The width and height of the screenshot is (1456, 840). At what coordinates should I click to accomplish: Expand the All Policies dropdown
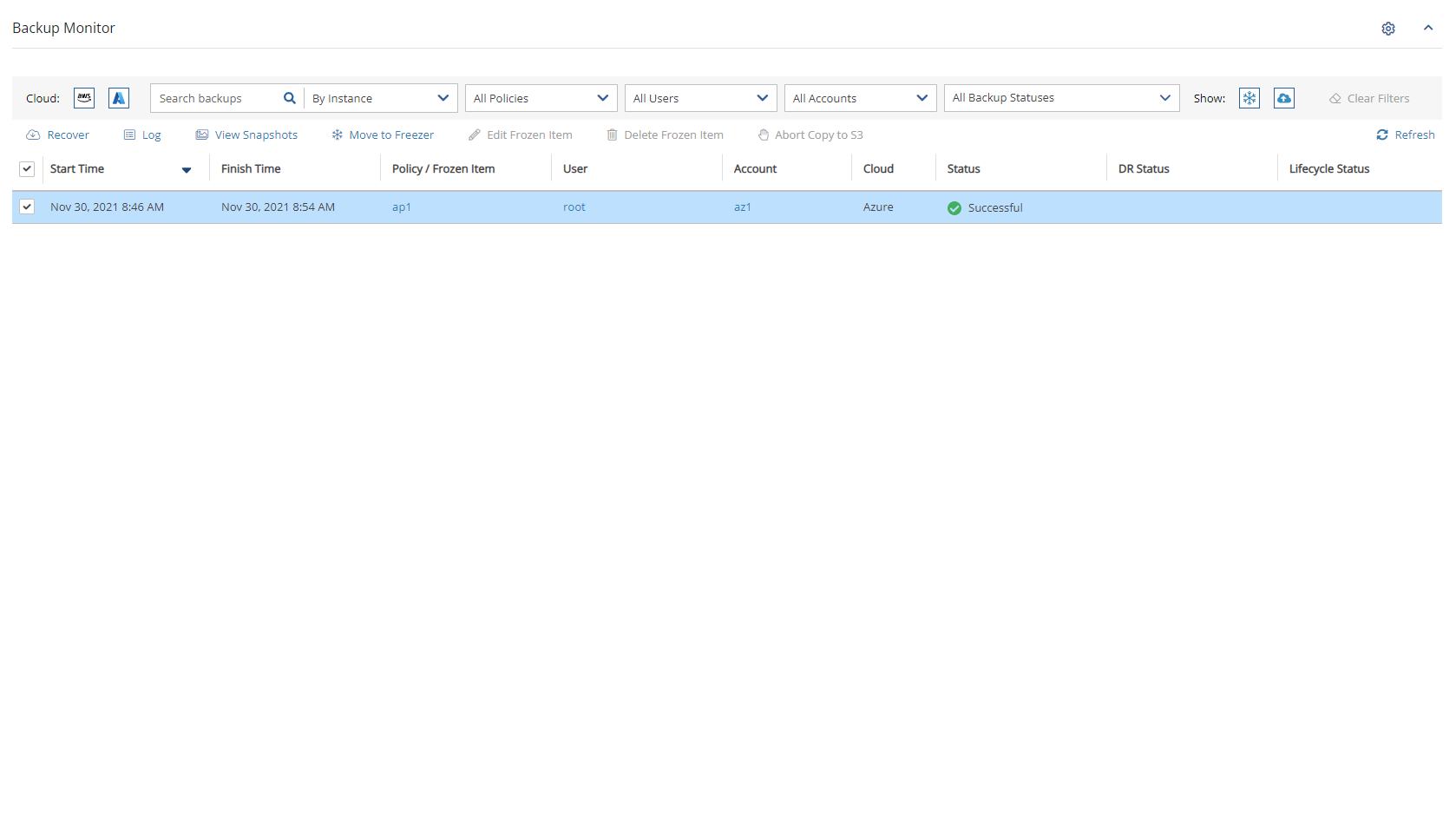point(541,98)
